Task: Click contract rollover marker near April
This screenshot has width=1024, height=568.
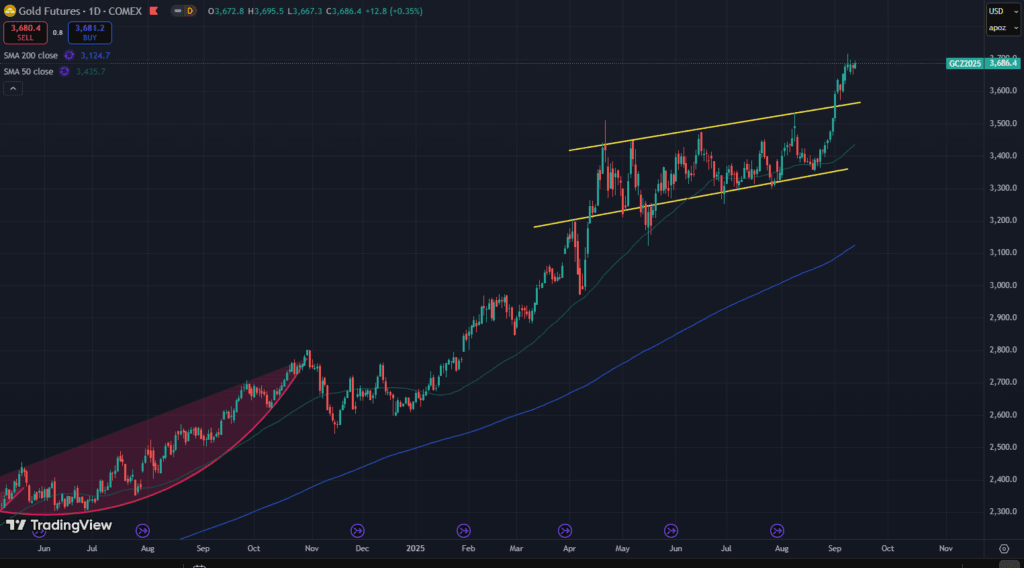Action: click(x=565, y=530)
